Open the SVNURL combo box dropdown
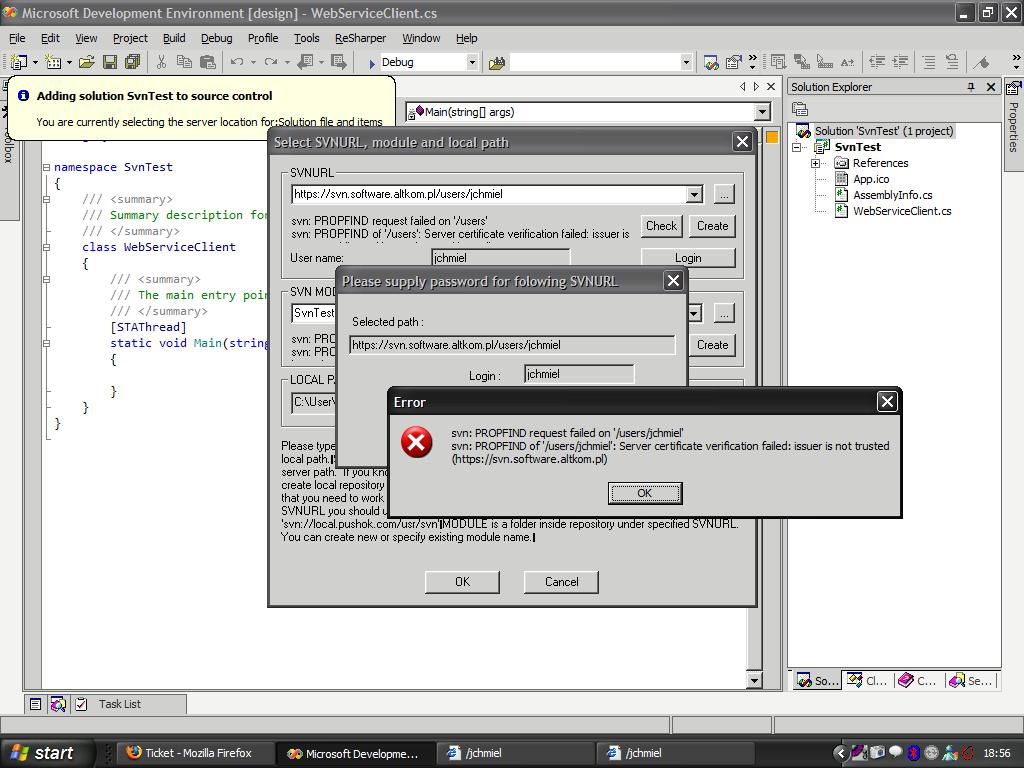The width and height of the screenshot is (1024, 768). pos(694,194)
